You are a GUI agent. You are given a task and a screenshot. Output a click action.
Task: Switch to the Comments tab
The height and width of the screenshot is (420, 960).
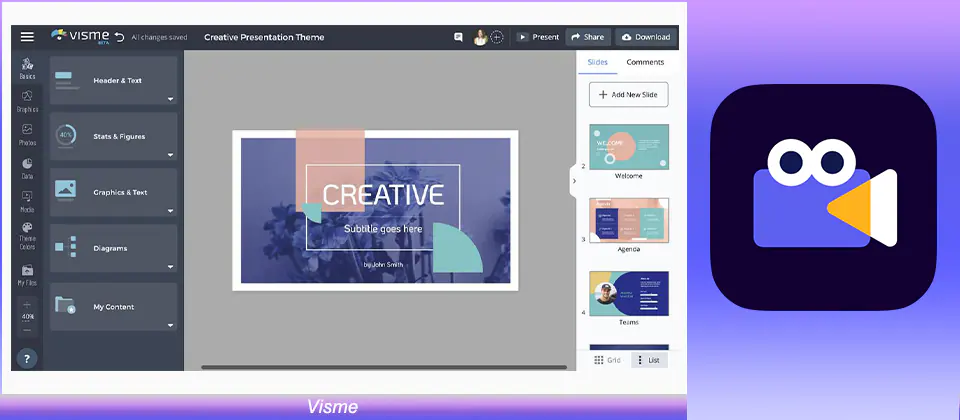[645, 62]
